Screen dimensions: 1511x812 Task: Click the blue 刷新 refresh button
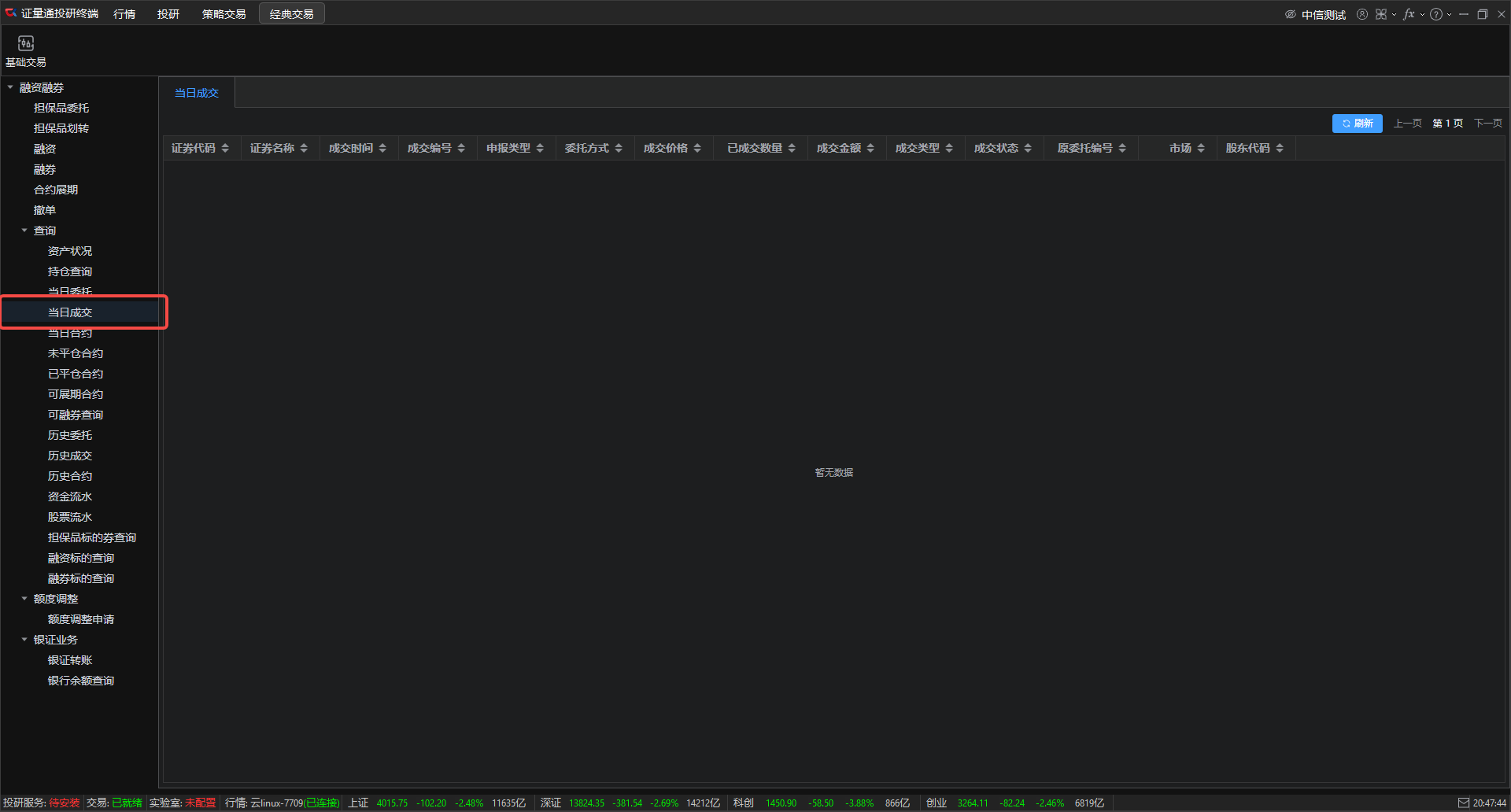[x=1357, y=124]
